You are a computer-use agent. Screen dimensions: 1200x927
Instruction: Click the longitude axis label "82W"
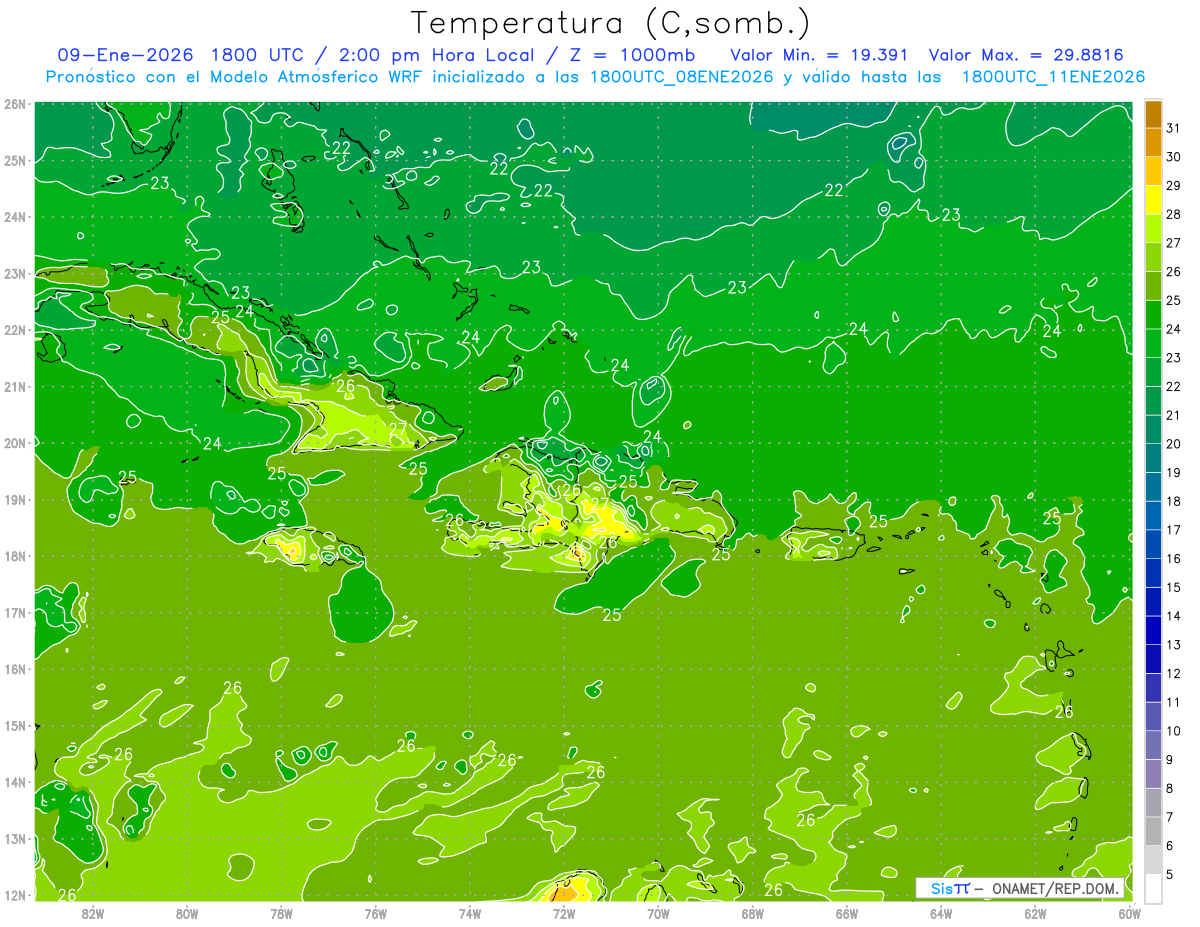click(92, 913)
